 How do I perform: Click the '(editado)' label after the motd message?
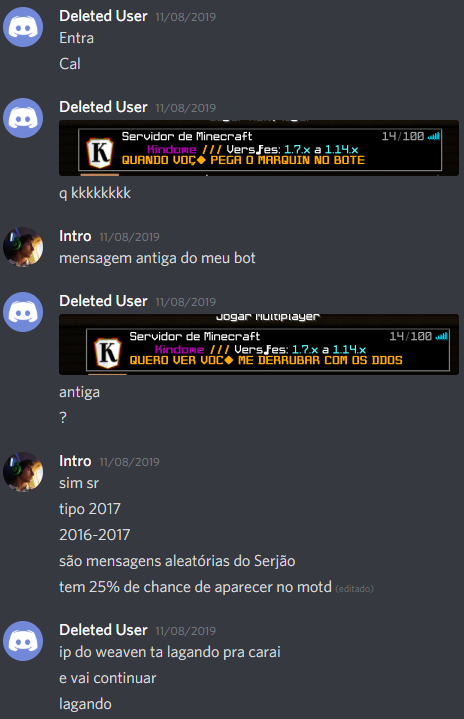pos(354,589)
